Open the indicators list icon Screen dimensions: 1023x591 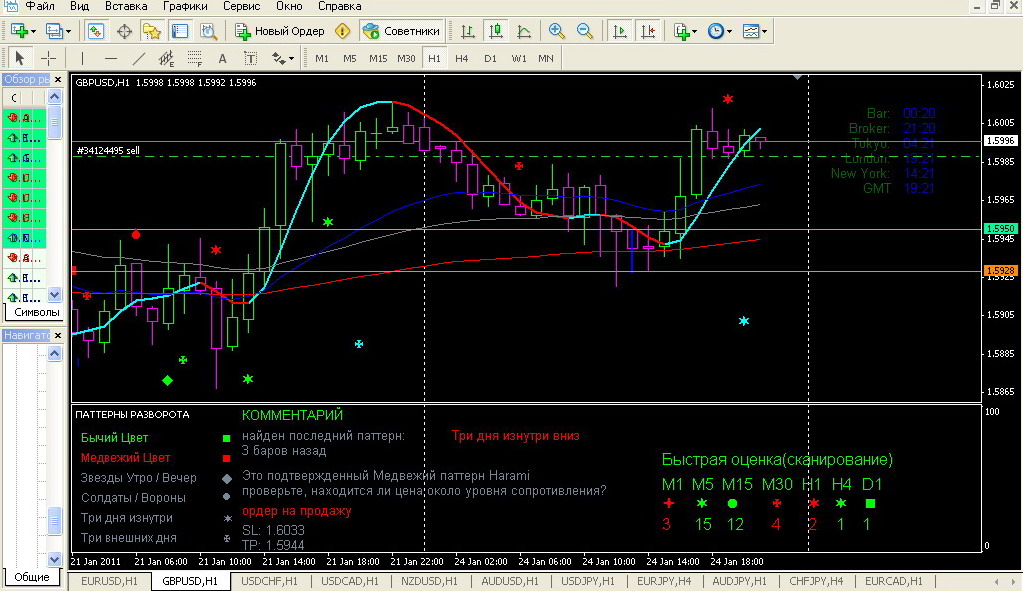681,31
